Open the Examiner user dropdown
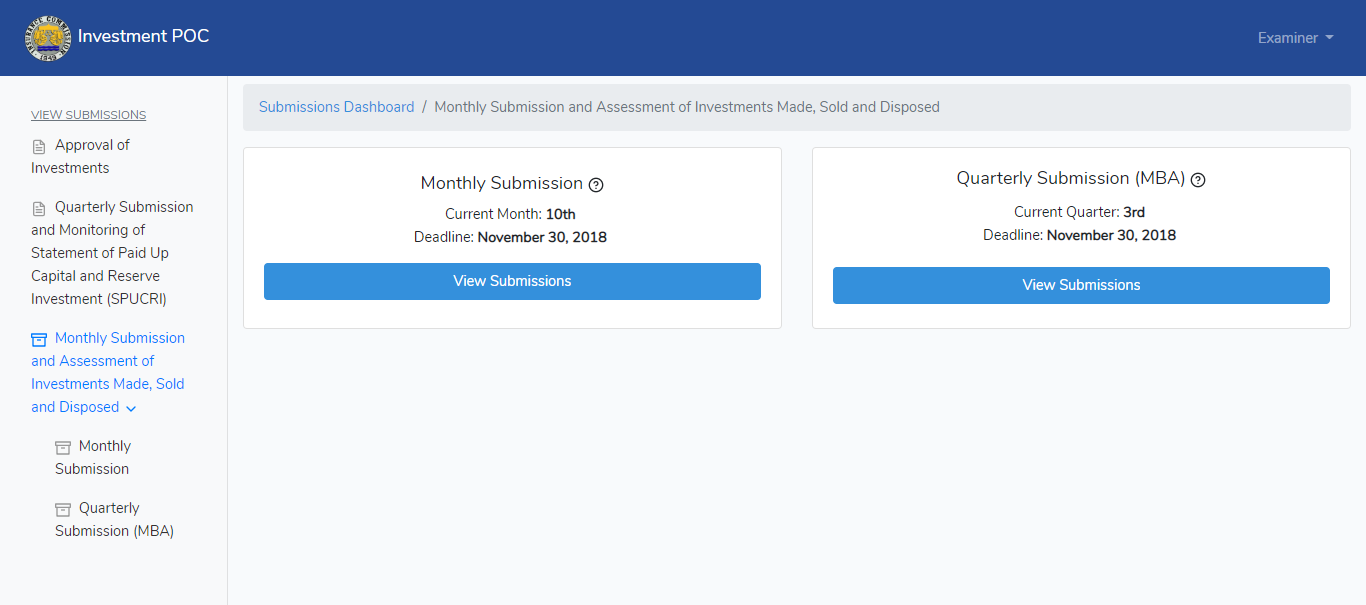 pos(1295,38)
